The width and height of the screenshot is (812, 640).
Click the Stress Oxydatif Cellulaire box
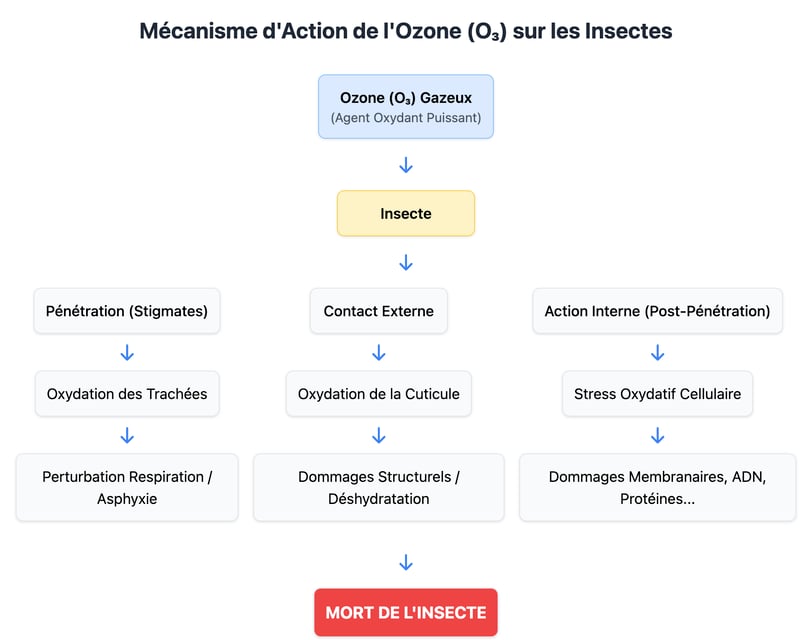(657, 394)
